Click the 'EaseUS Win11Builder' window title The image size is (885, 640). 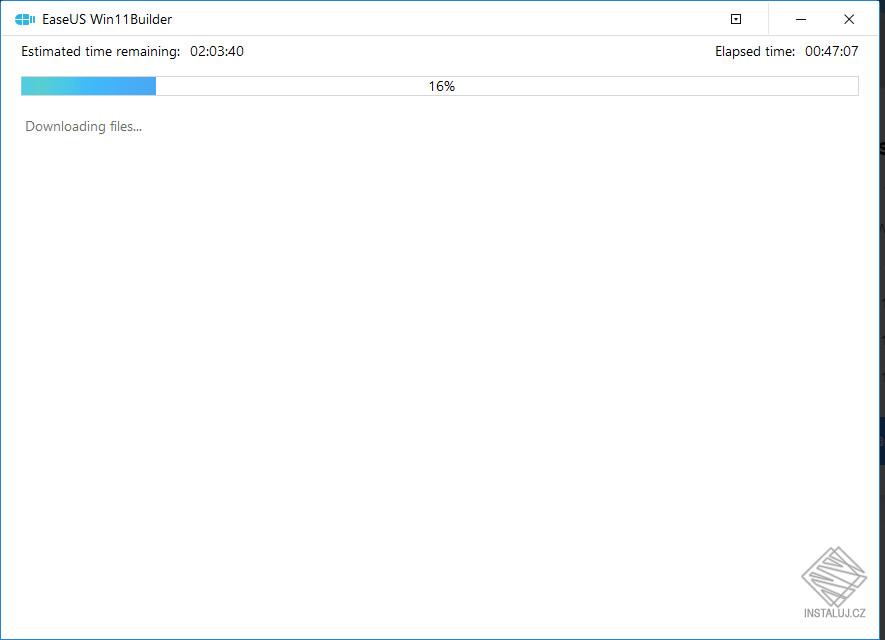107,19
